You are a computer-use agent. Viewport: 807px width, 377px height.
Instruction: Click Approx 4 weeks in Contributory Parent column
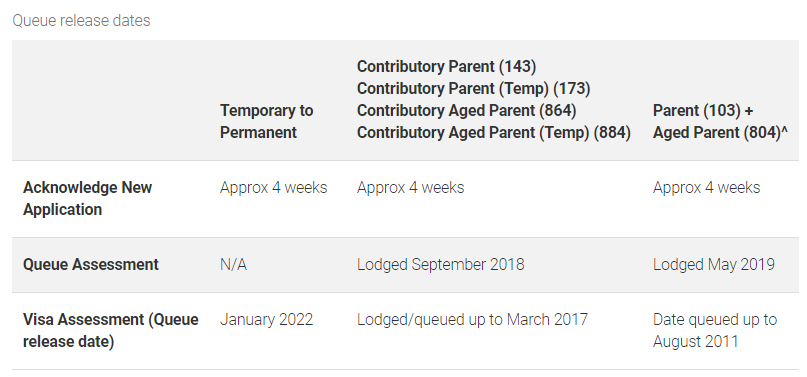[410, 188]
